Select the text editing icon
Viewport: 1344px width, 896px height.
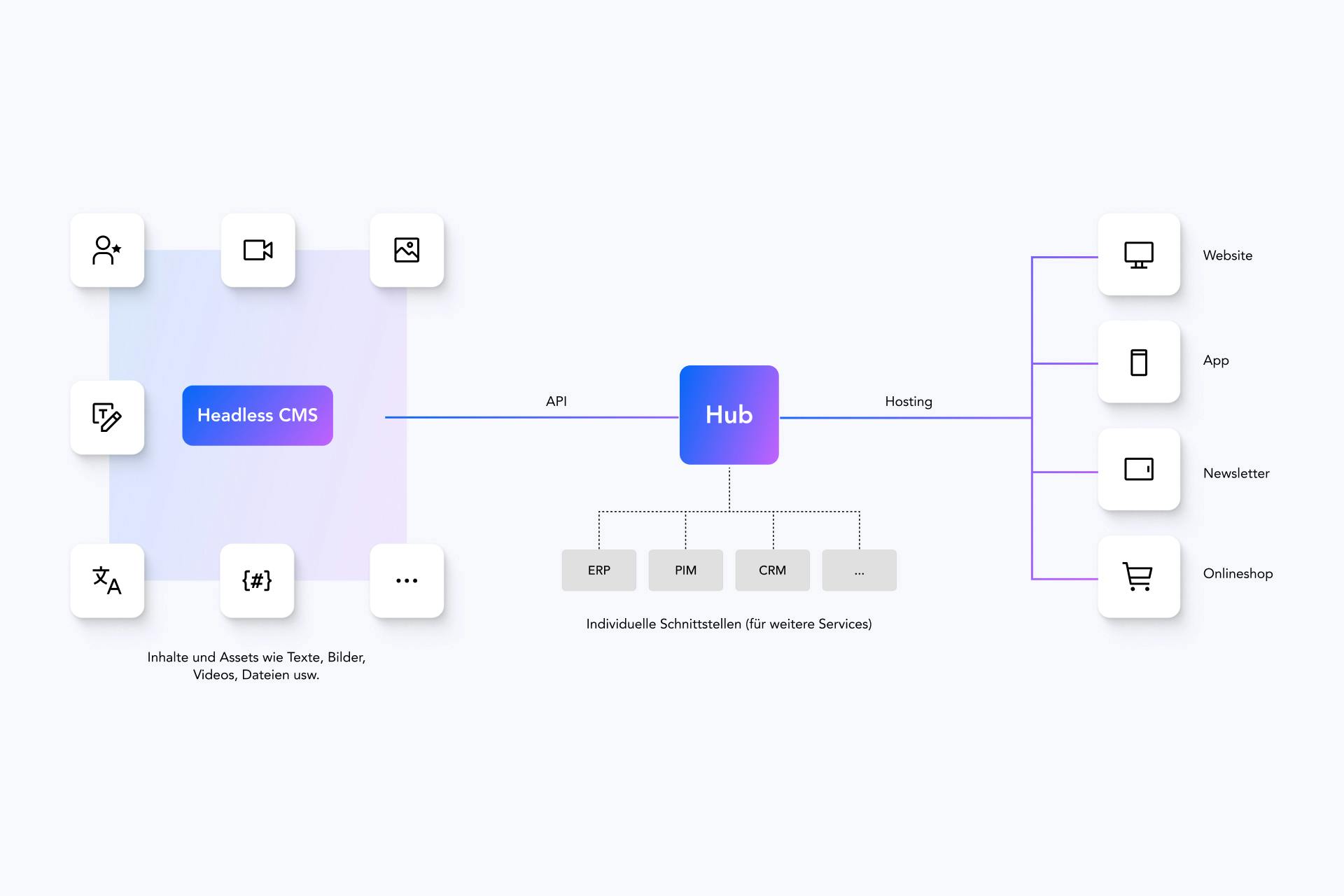(x=106, y=417)
